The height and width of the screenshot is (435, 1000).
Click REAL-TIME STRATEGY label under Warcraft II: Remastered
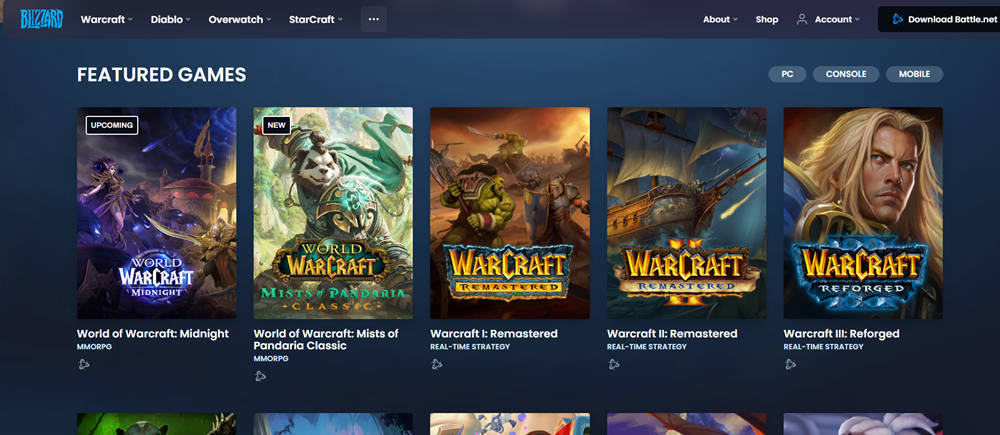[x=647, y=346]
